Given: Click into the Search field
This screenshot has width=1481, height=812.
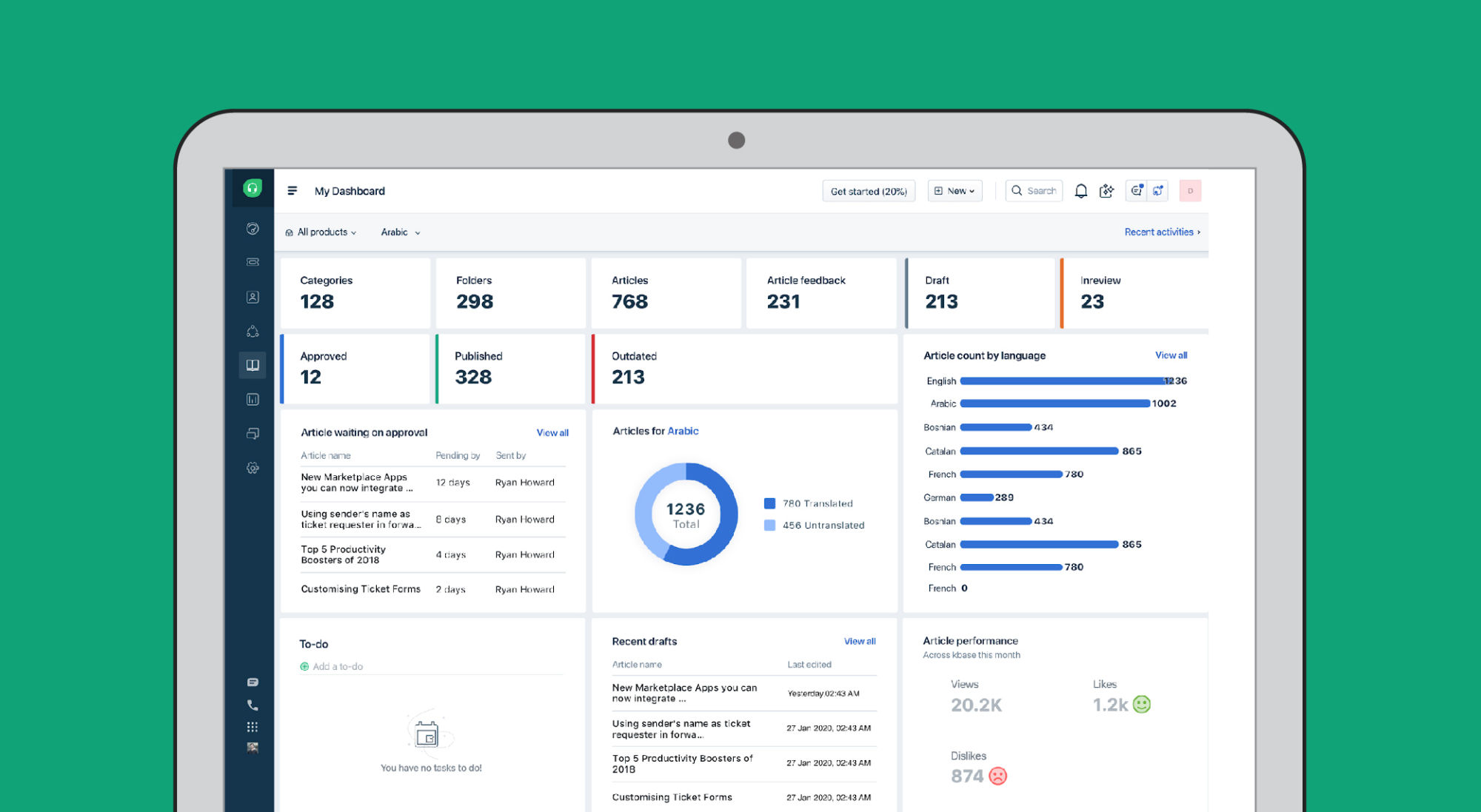Looking at the screenshot, I should pos(1034,191).
